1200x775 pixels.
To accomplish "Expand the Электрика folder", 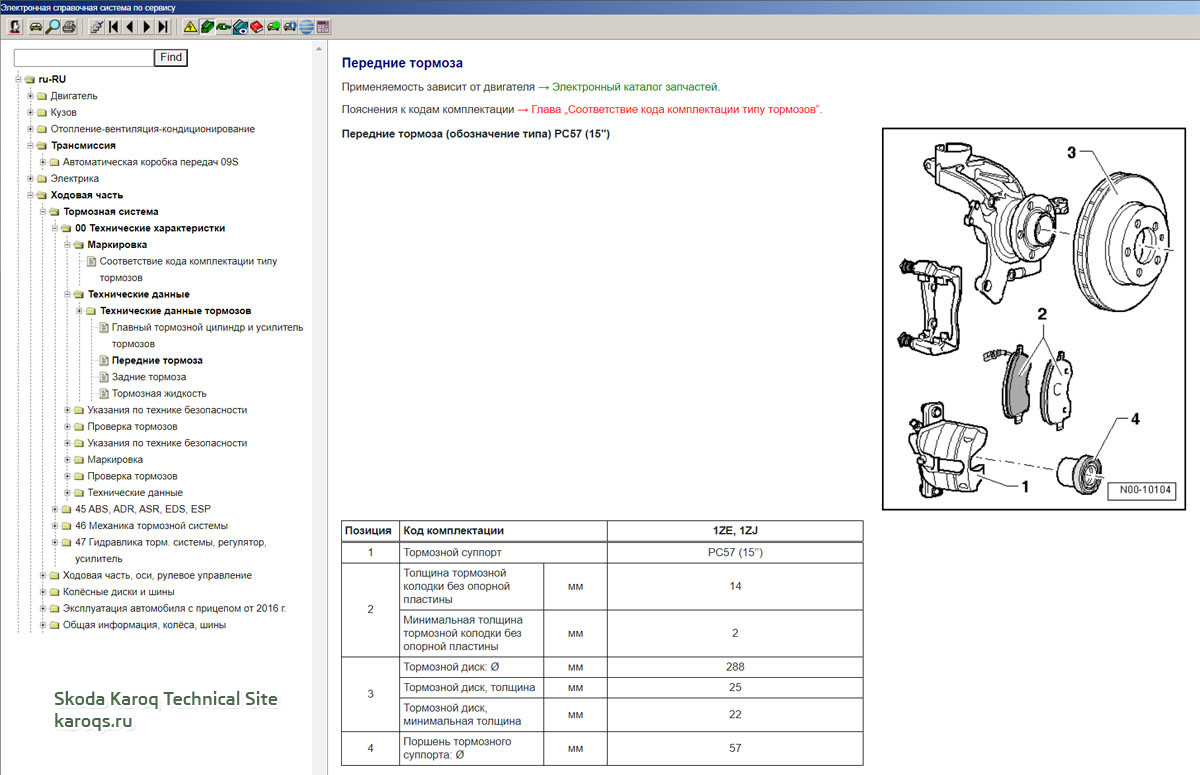I will [x=31, y=179].
